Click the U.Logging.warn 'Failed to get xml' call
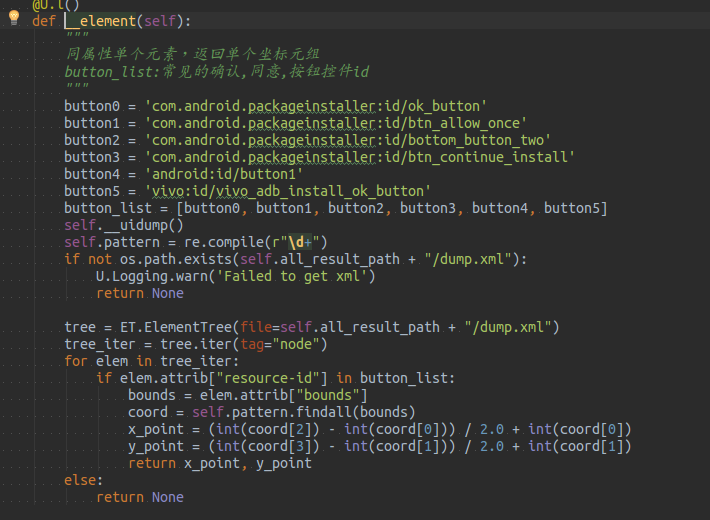Viewport: 710px width, 520px height. coord(235,276)
